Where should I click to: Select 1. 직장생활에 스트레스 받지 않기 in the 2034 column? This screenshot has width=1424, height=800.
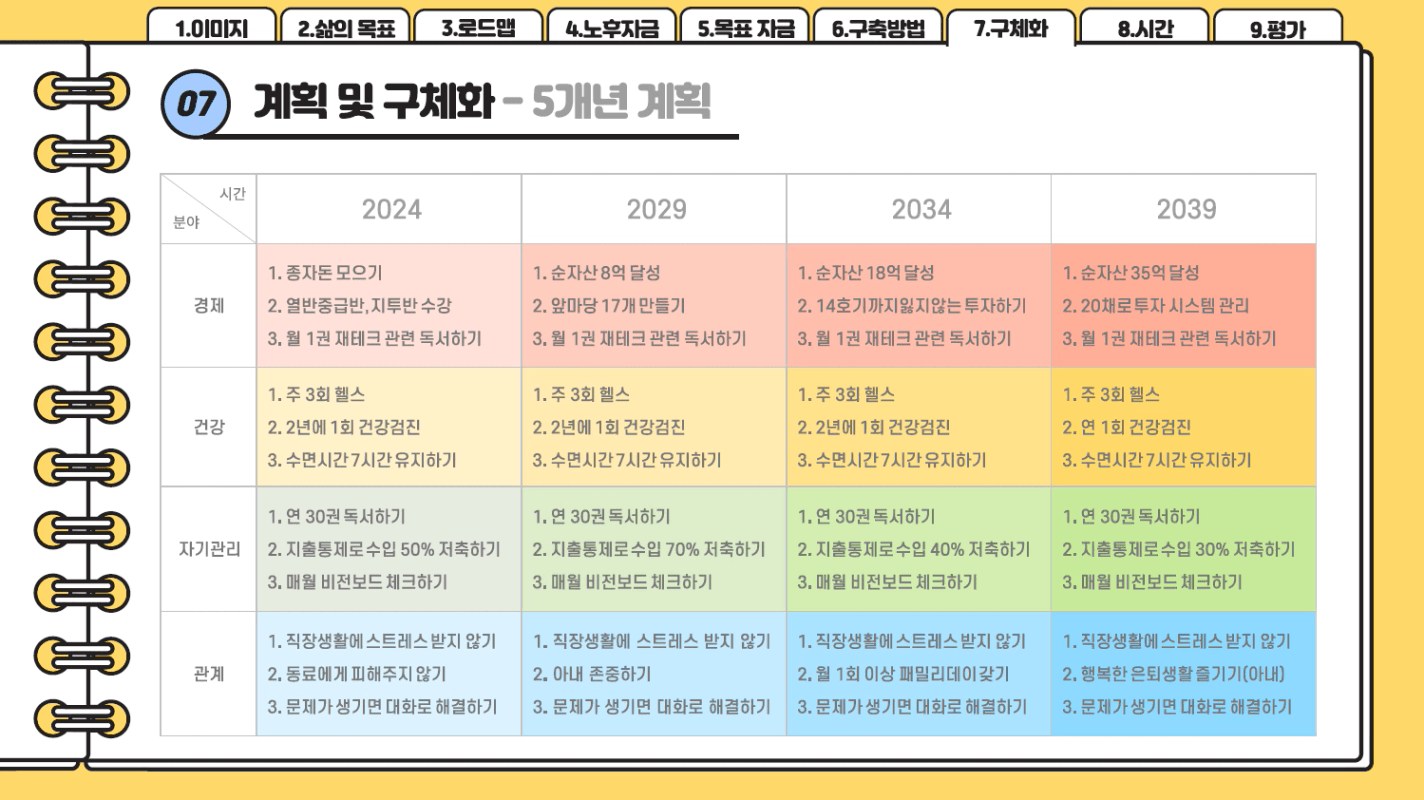click(911, 641)
